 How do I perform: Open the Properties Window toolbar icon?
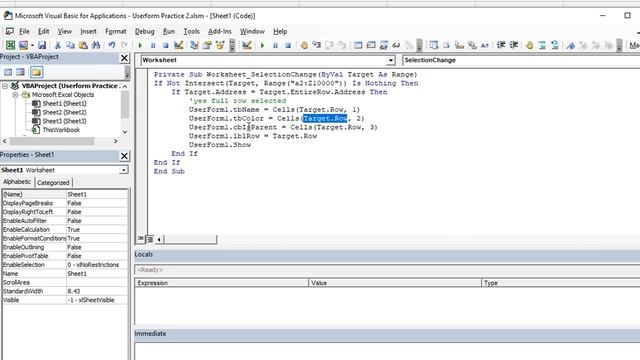click(207, 45)
